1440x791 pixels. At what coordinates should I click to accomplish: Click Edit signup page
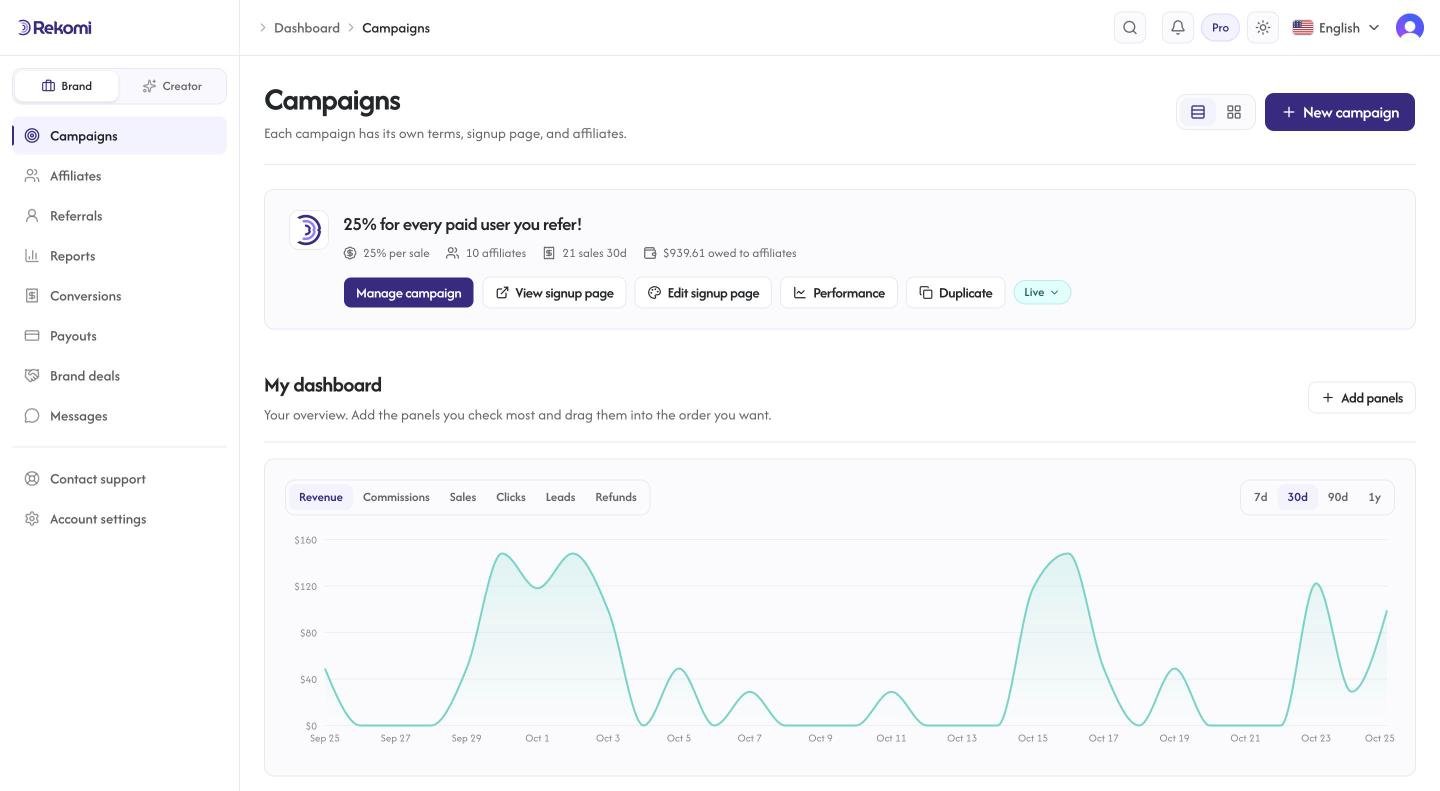click(703, 293)
